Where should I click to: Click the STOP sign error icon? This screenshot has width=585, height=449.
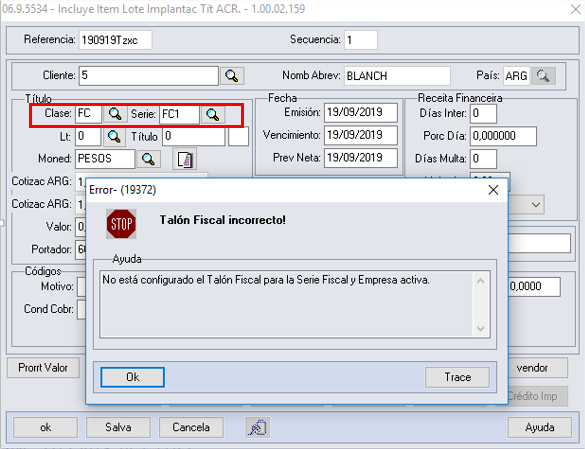click(x=121, y=224)
